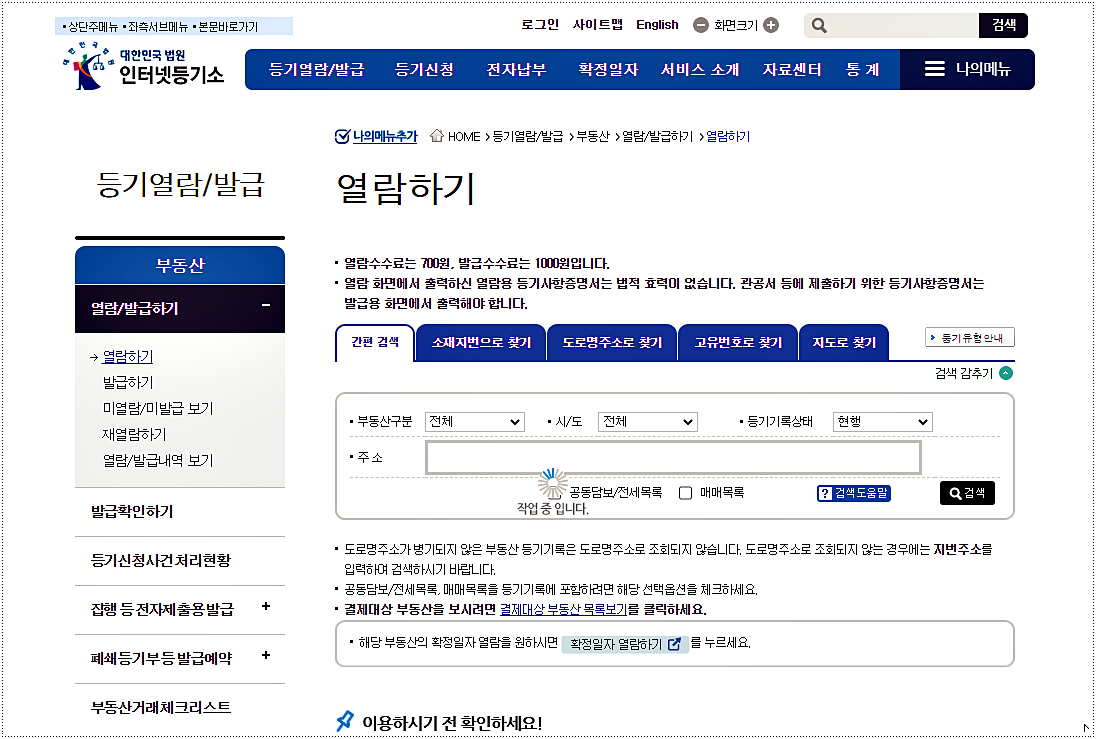Click the 부동산 sidebar header
The height and width of the screenshot is (739, 1096).
(x=180, y=265)
